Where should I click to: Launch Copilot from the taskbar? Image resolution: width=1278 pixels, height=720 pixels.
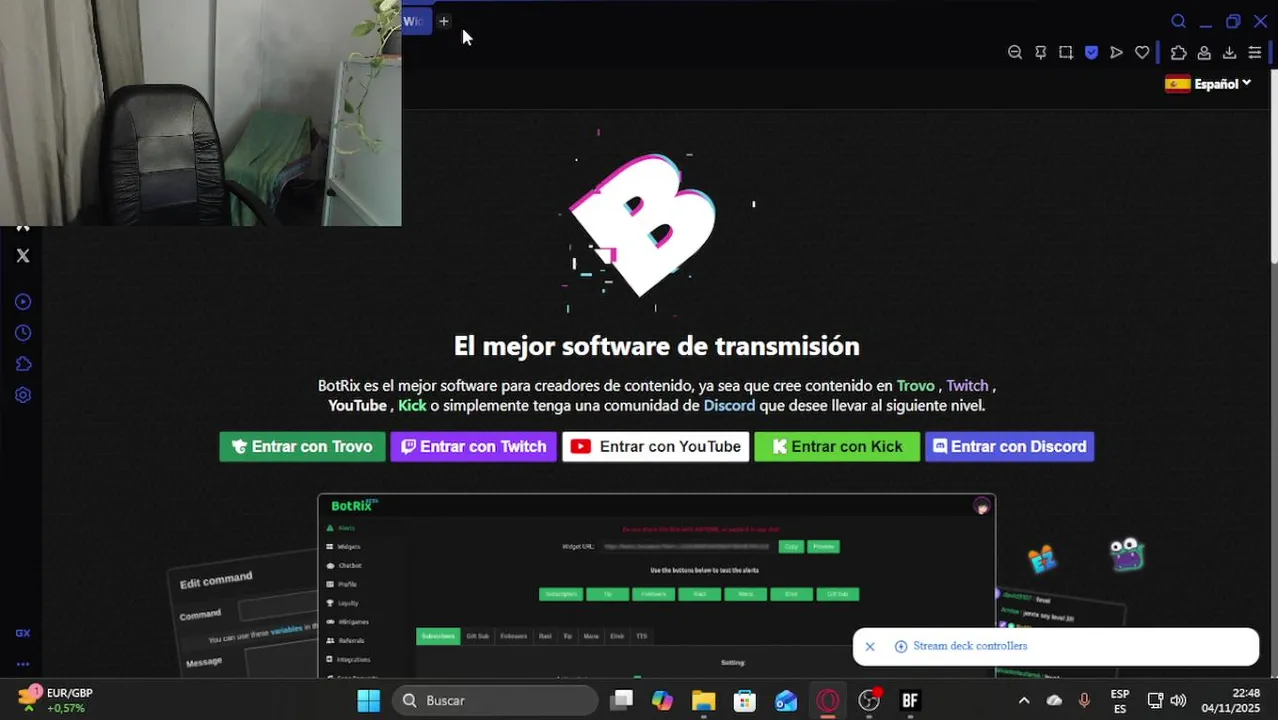click(x=662, y=701)
